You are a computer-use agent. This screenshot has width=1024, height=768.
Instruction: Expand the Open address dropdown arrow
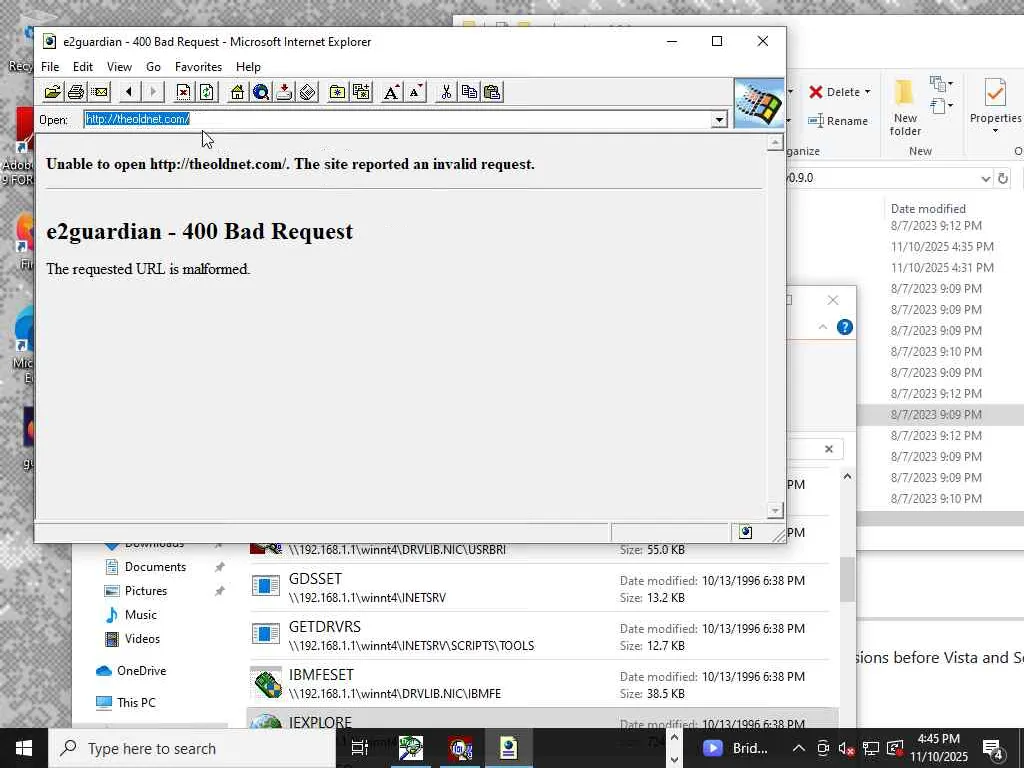coord(719,120)
